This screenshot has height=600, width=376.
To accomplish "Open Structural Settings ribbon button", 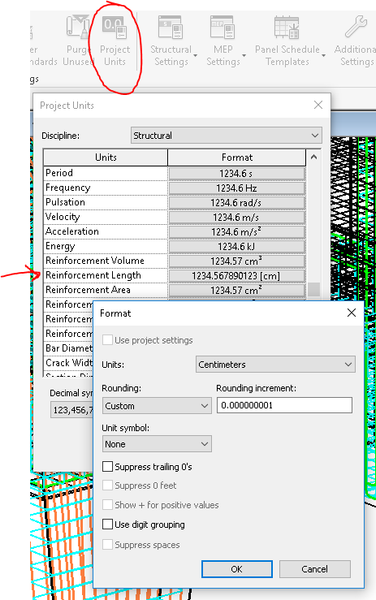I will tap(171, 42).
